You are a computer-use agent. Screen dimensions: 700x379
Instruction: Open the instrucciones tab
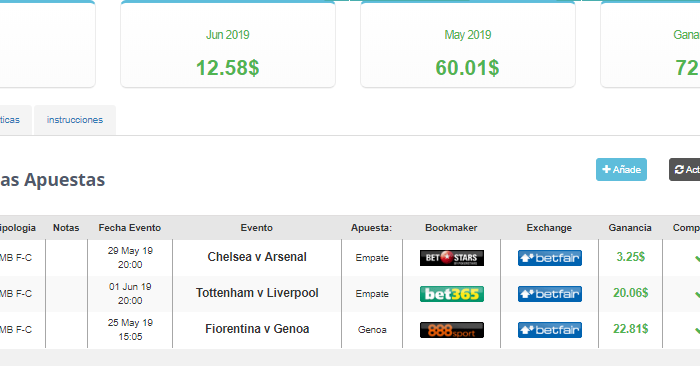pyautogui.click(x=75, y=120)
